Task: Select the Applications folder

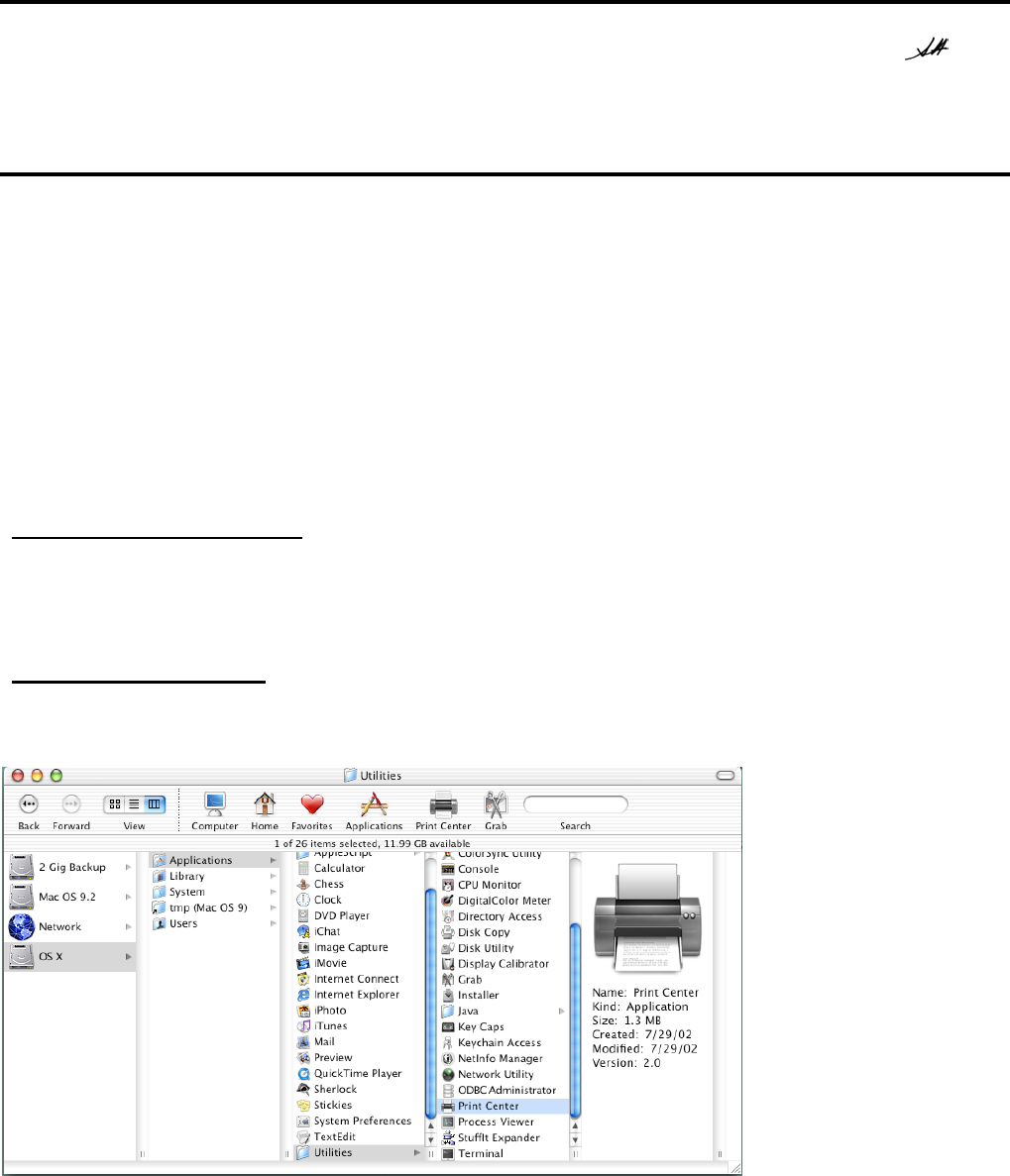Action: click(x=215, y=860)
